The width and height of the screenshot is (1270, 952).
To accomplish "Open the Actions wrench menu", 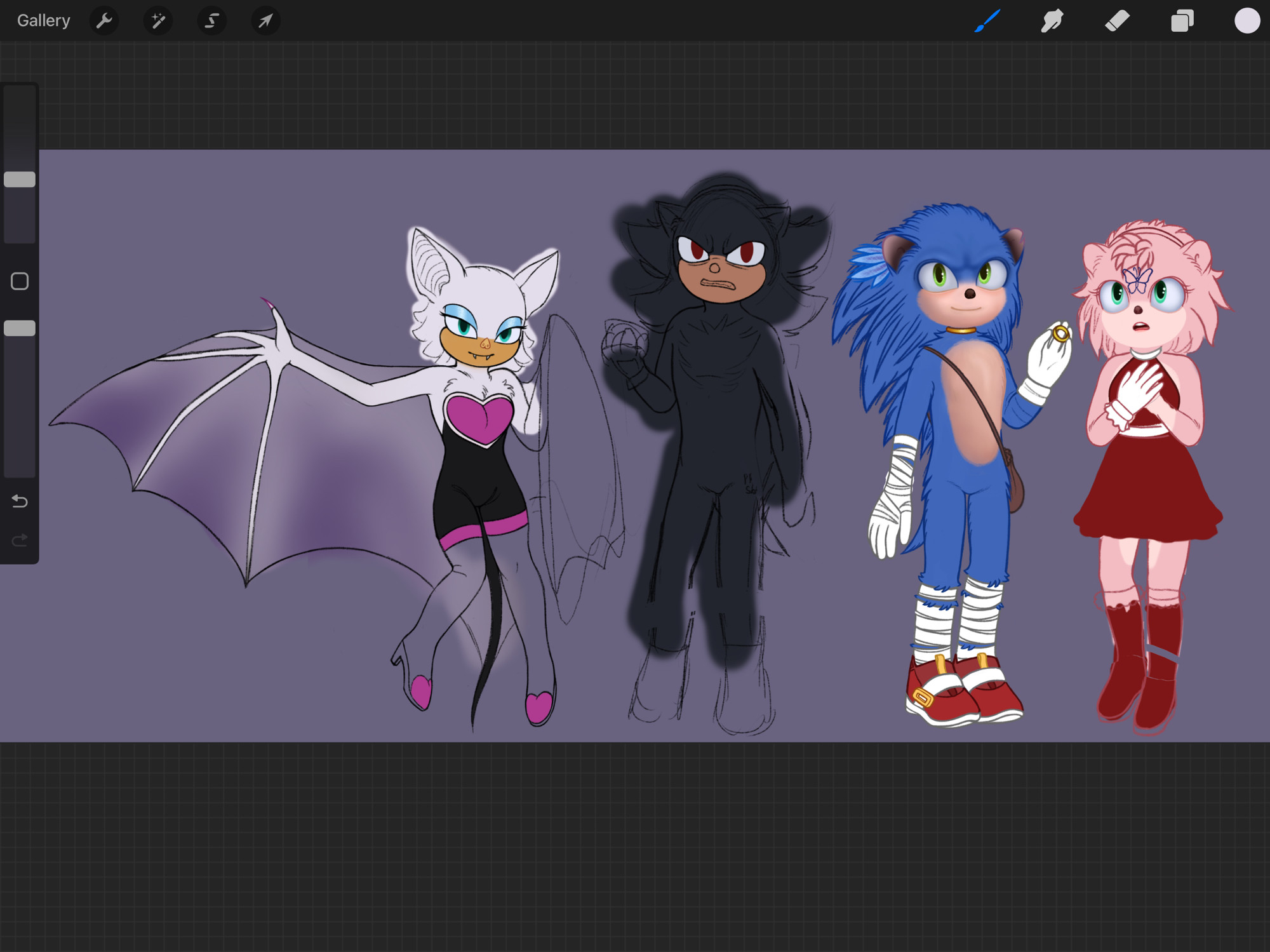I will point(104,21).
